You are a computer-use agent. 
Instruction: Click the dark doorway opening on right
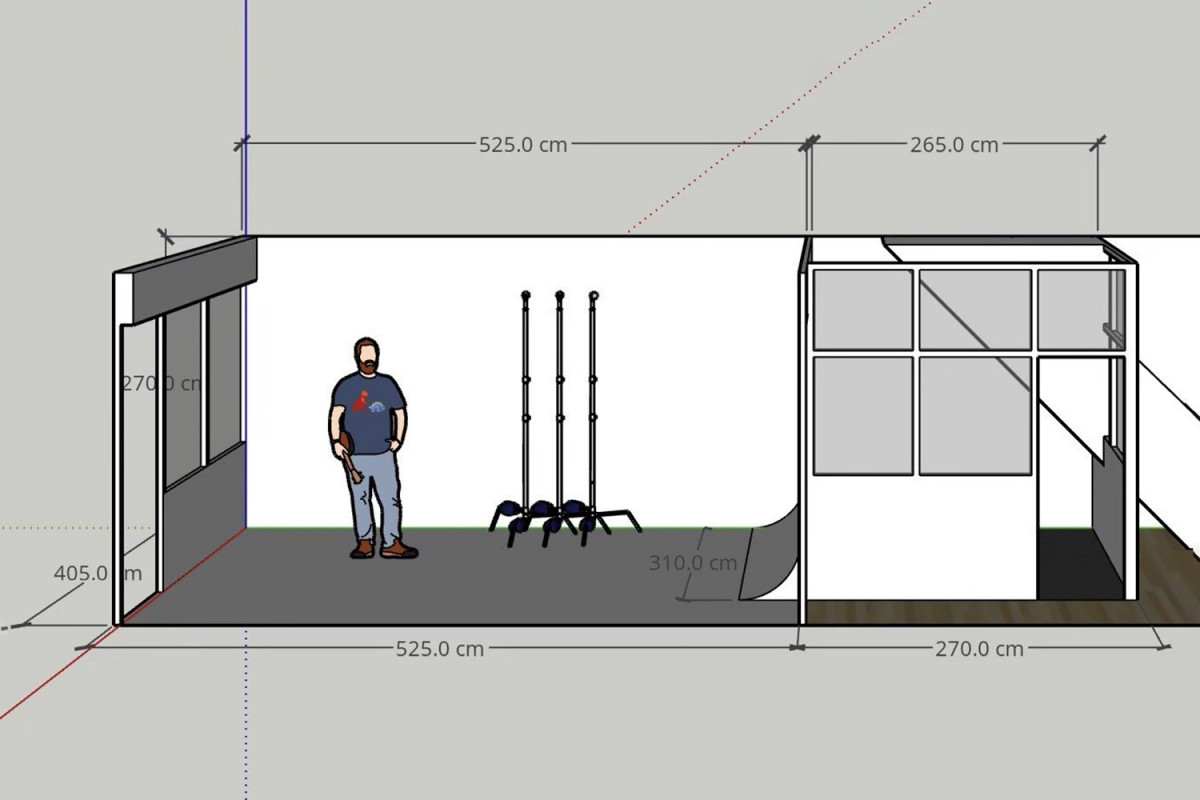[x=1075, y=565]
